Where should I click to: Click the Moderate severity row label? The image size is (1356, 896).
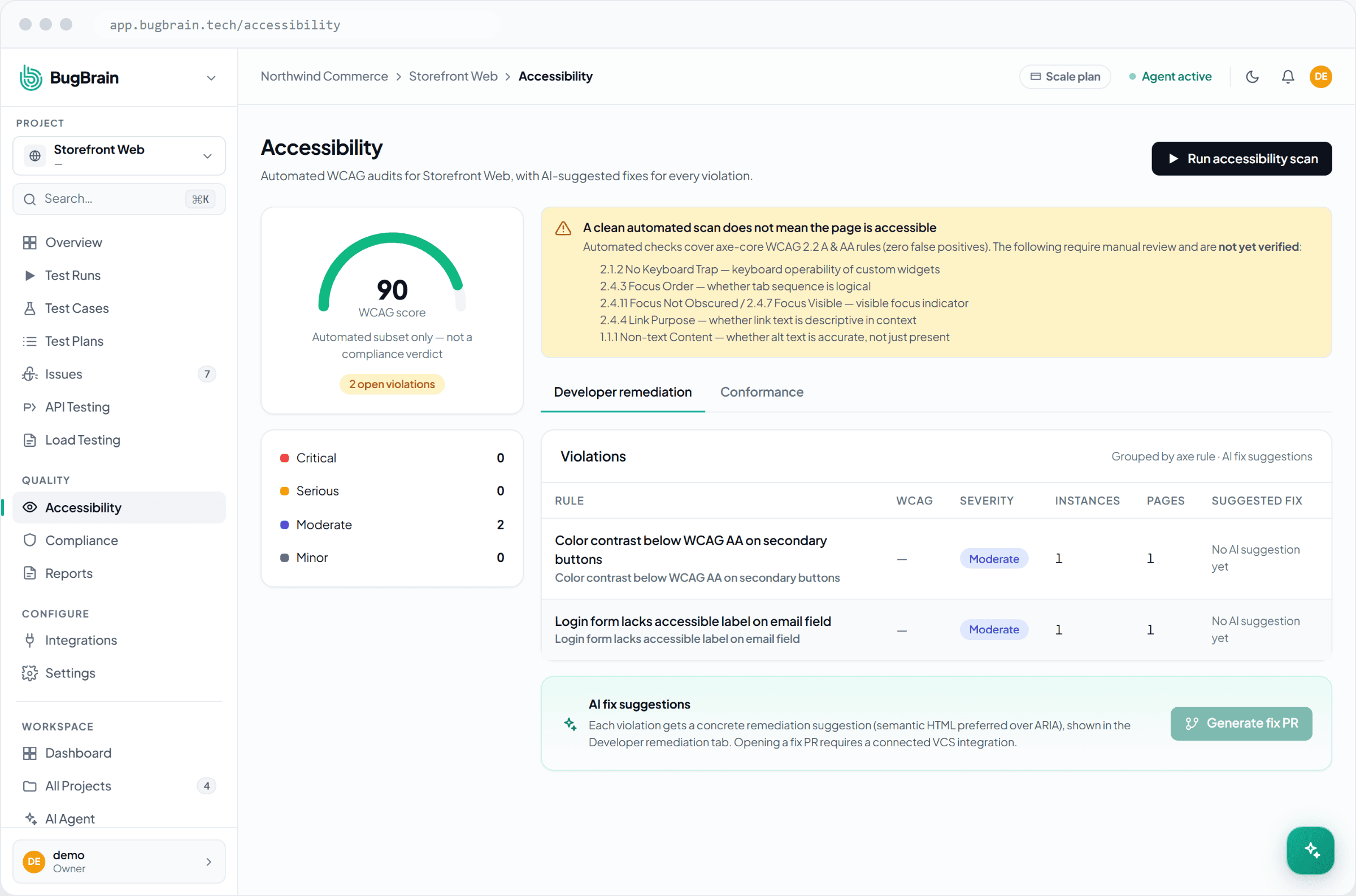coord(324,525)
